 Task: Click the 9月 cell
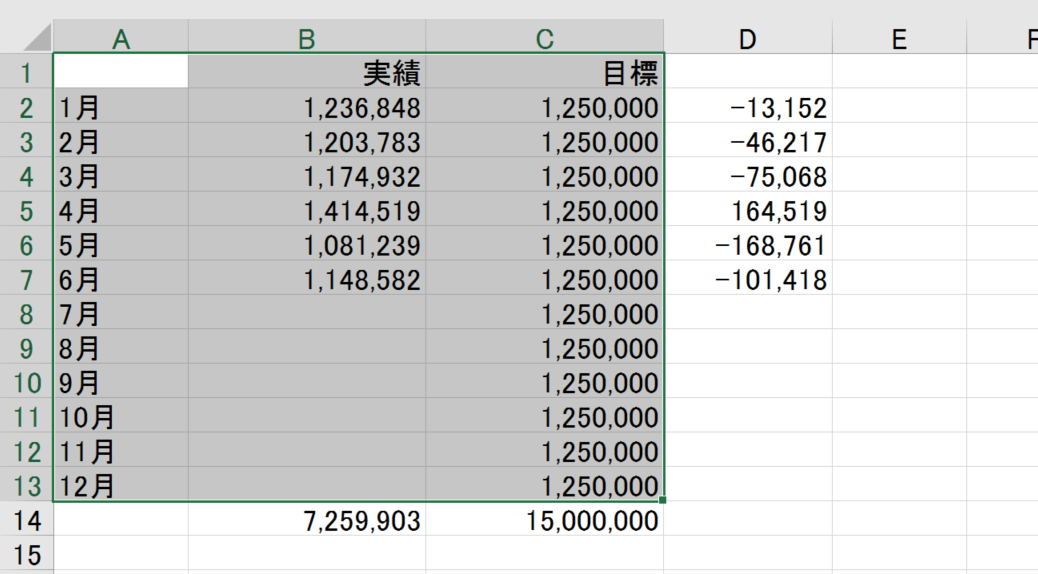(x=120, y=381)
